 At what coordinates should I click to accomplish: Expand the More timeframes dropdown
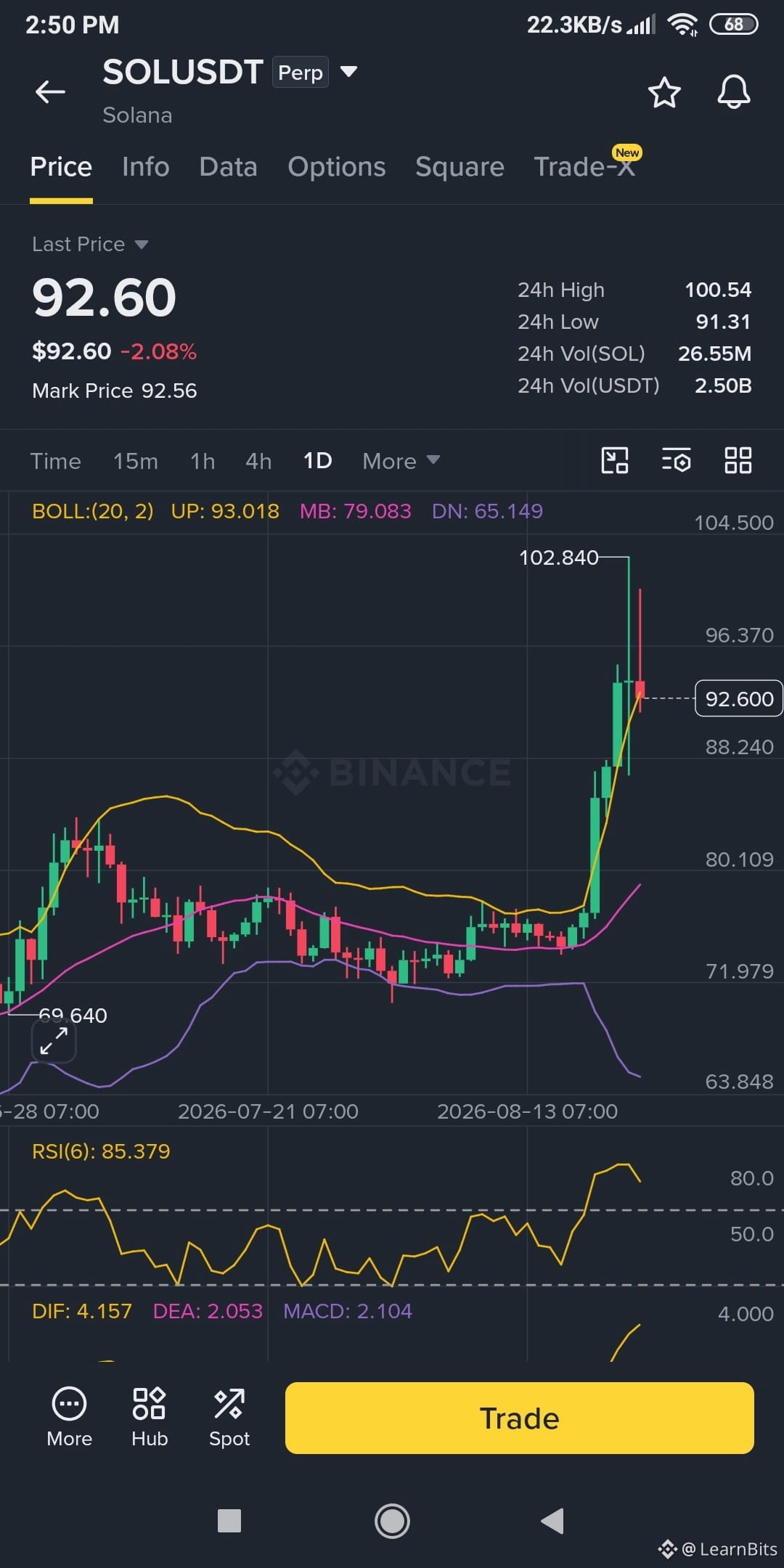coord(401,461)
